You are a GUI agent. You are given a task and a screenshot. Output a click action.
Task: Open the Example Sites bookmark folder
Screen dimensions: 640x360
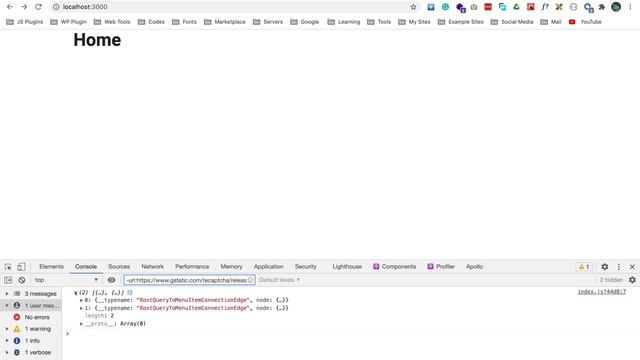tap(460, 22)
